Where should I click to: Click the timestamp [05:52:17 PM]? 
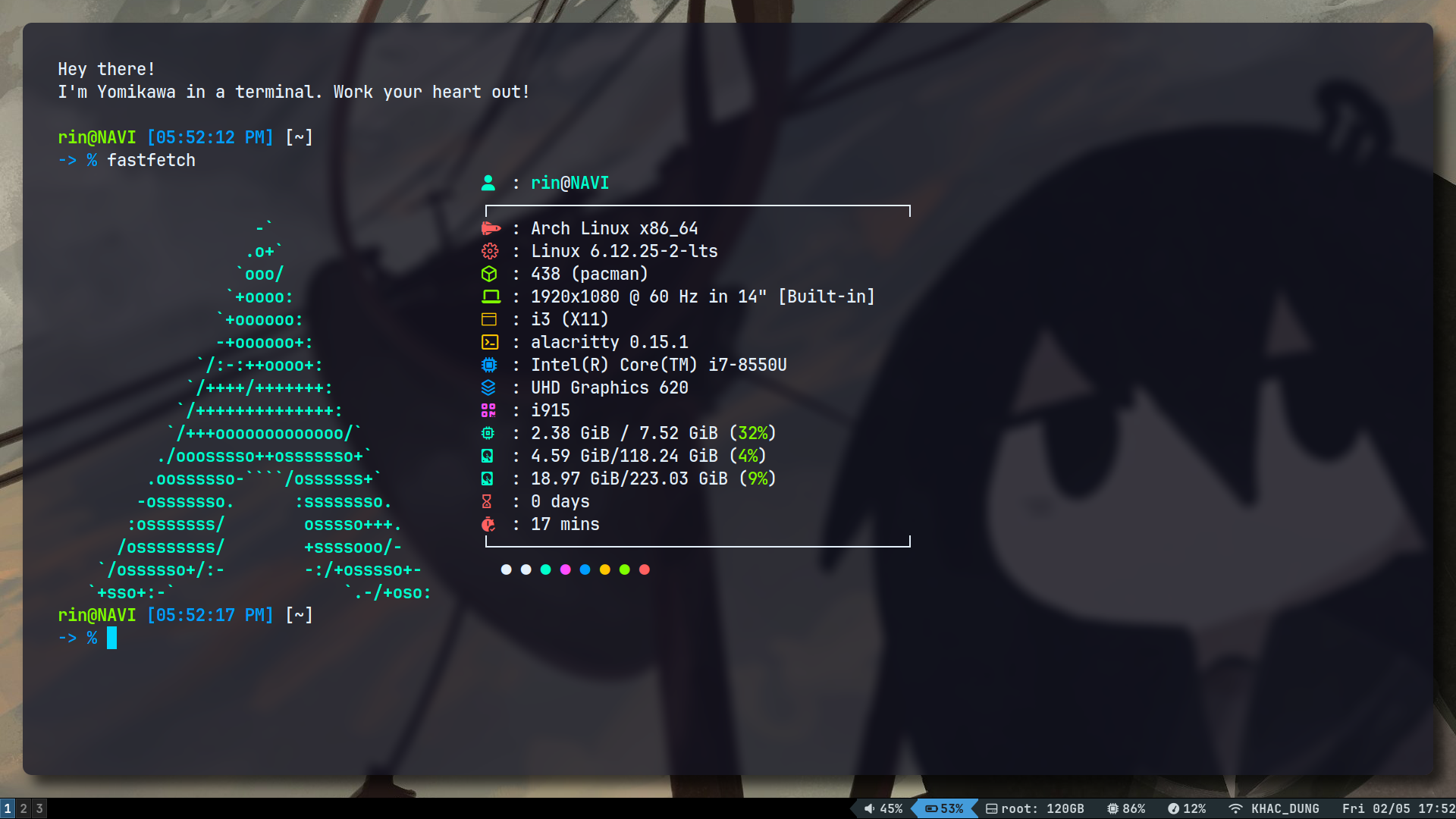[210, 615]
